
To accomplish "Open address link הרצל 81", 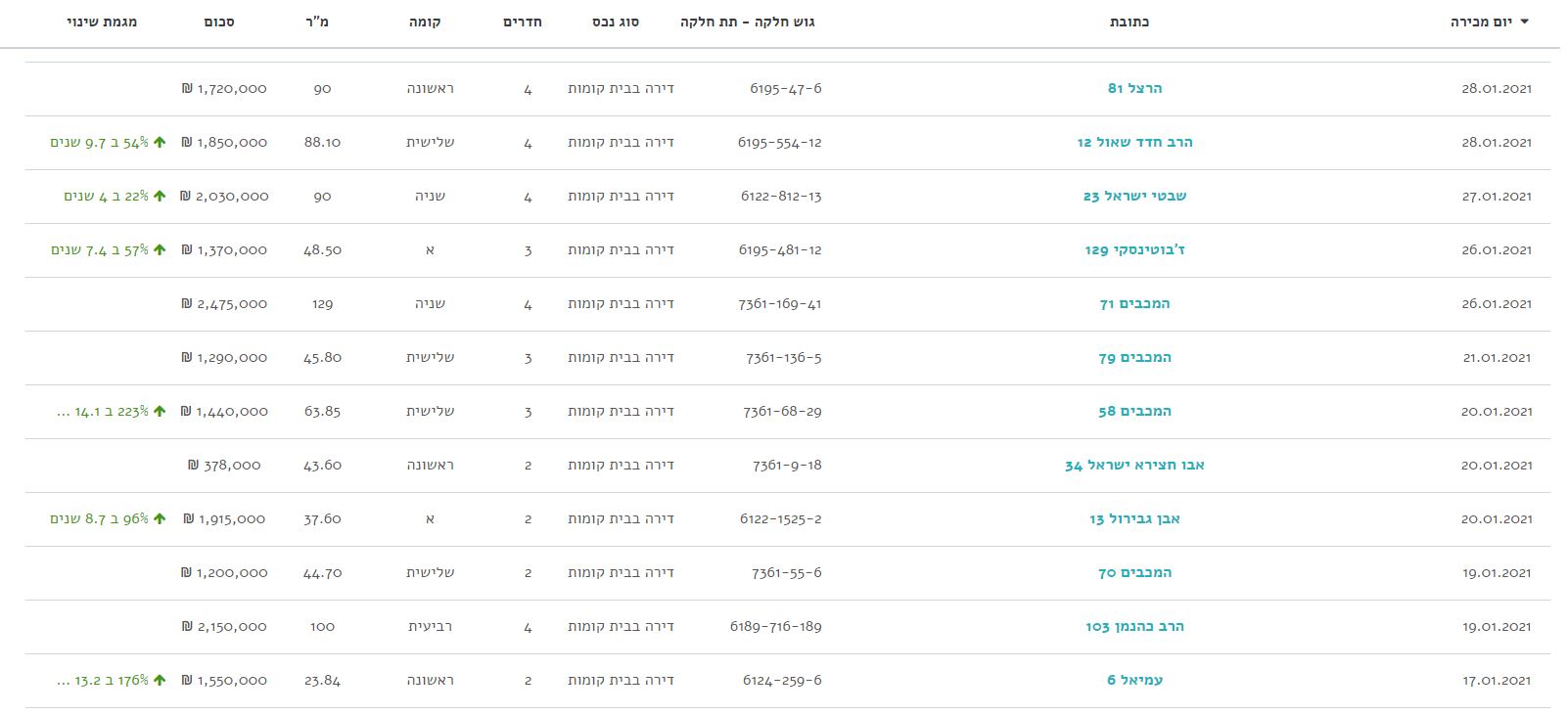I will coord(1134,89).
